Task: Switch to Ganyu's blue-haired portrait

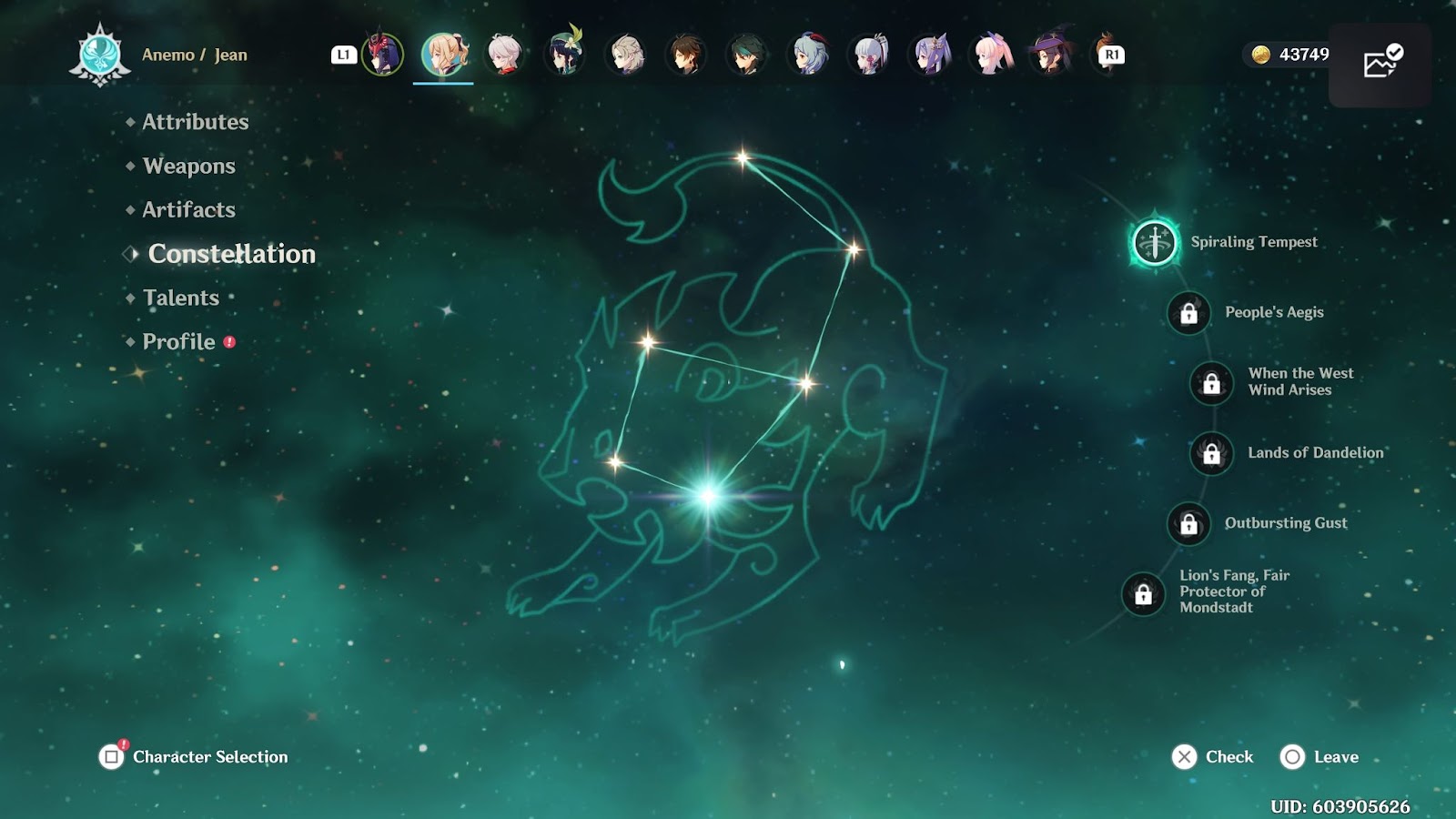Action: pyautogui.click(x=808, y=55)
